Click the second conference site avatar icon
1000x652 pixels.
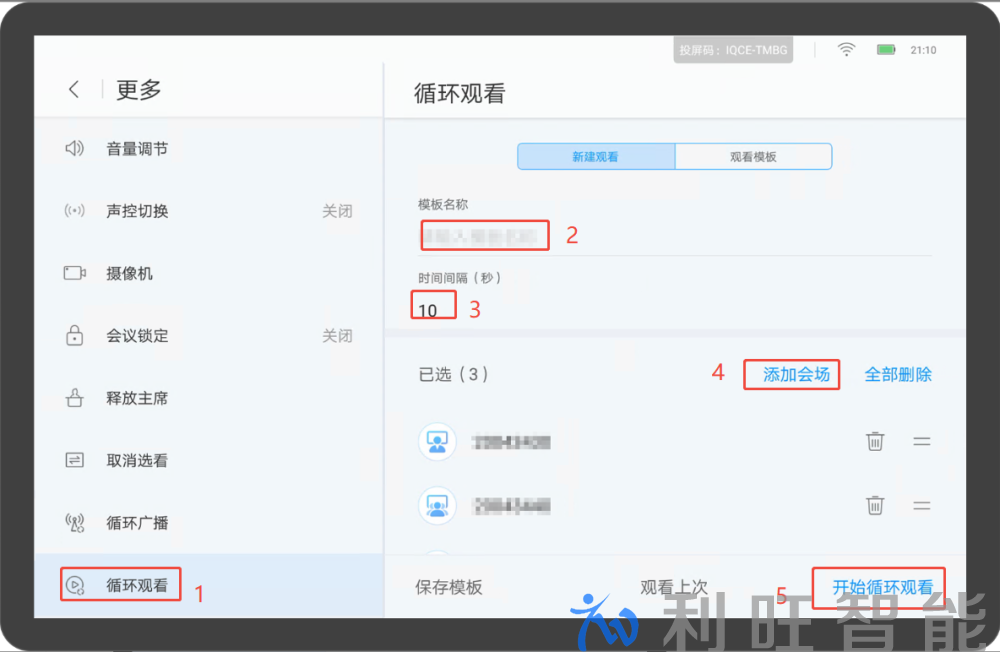(x=438, y=506)
